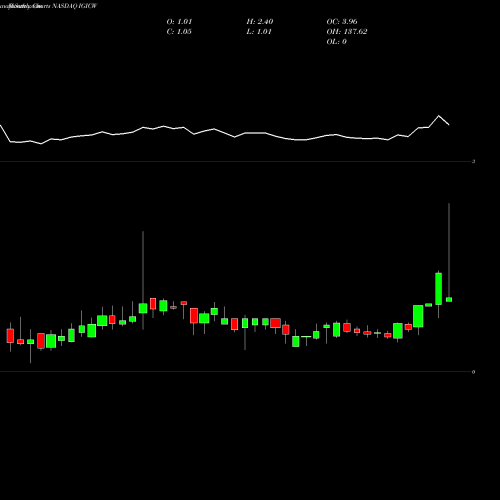
Task: Click the open value 'O: 1.01'
Action: [x=179, y=22]
